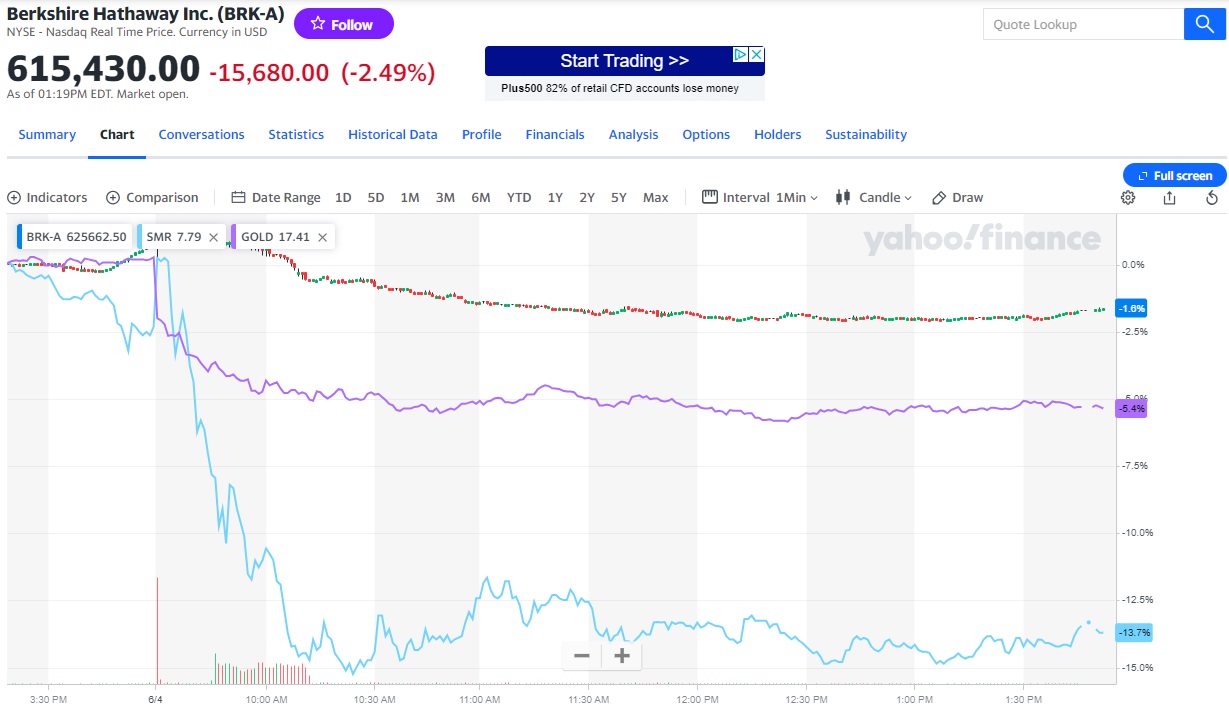Click the BRK-A 625662.50 legend label
Image resolution: width=1229 pixels, height=717 pixels.
coord(76,237)
